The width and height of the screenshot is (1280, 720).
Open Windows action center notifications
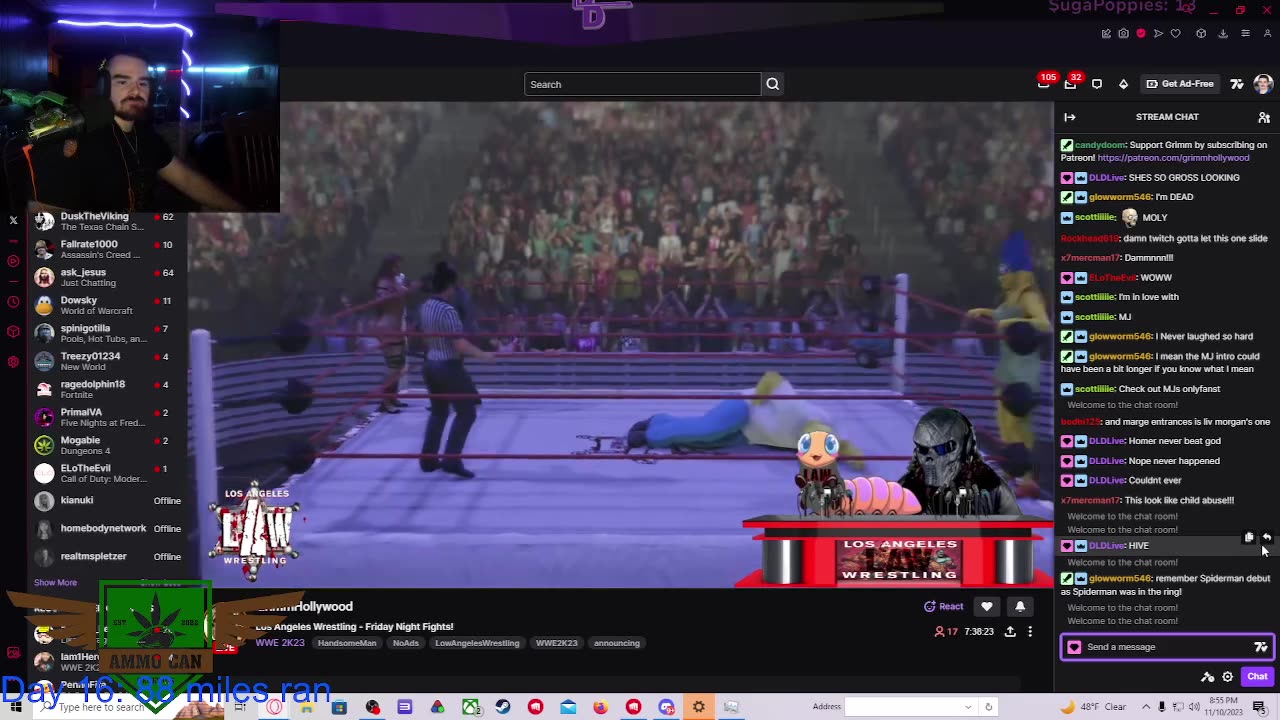1259,707
